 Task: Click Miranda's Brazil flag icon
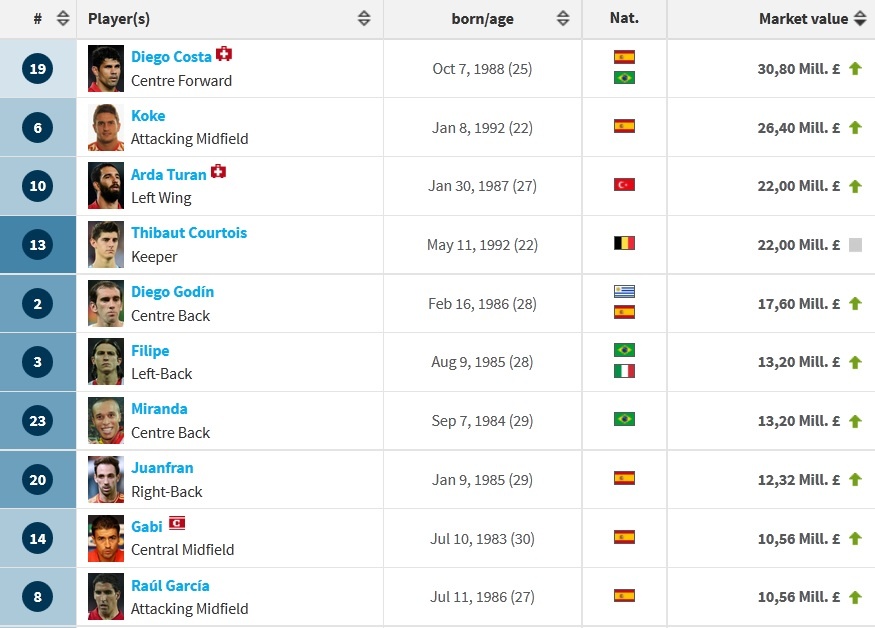[x=624, y=419]
